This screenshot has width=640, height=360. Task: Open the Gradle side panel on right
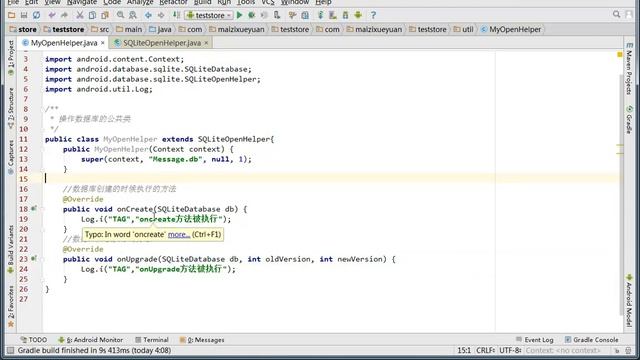tap(629, 120)
